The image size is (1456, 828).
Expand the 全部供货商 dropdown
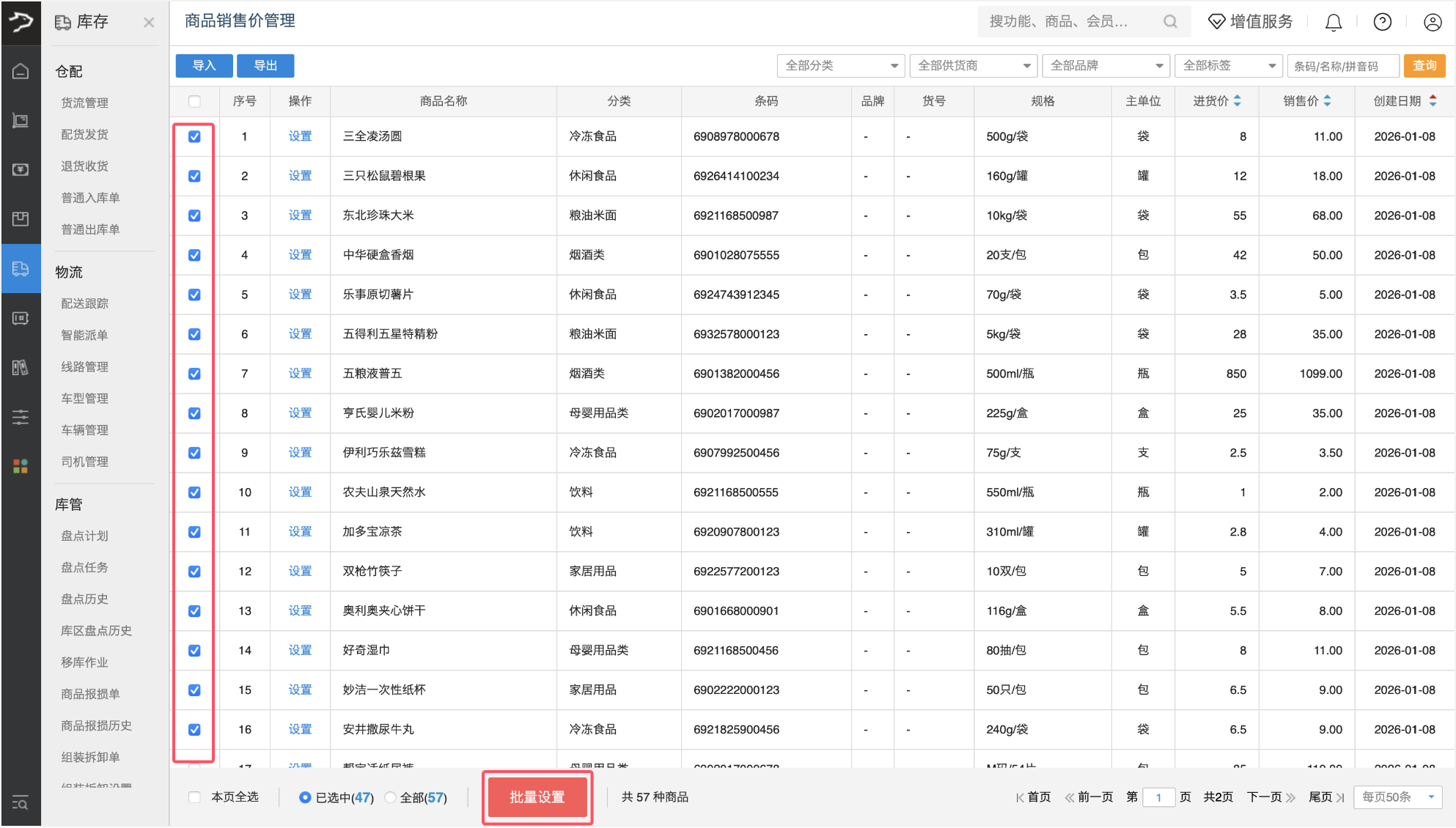coord(973,65)
